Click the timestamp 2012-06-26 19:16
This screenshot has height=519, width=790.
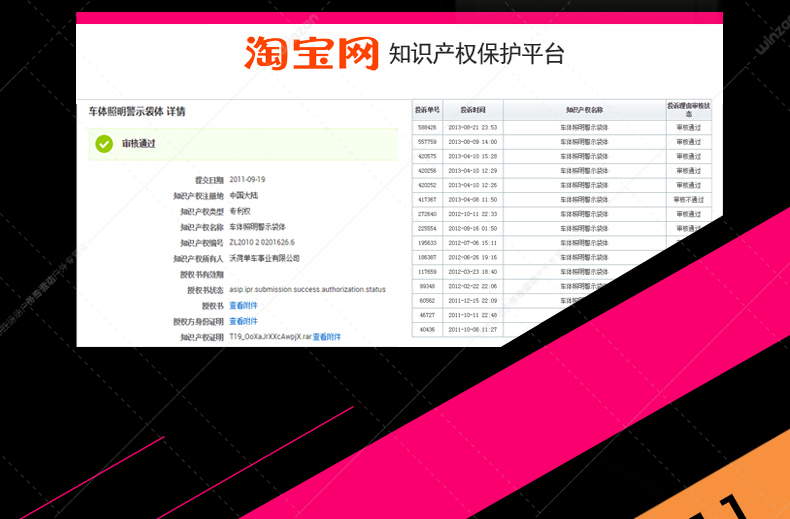pyautogui.click(x=473, y=257)
